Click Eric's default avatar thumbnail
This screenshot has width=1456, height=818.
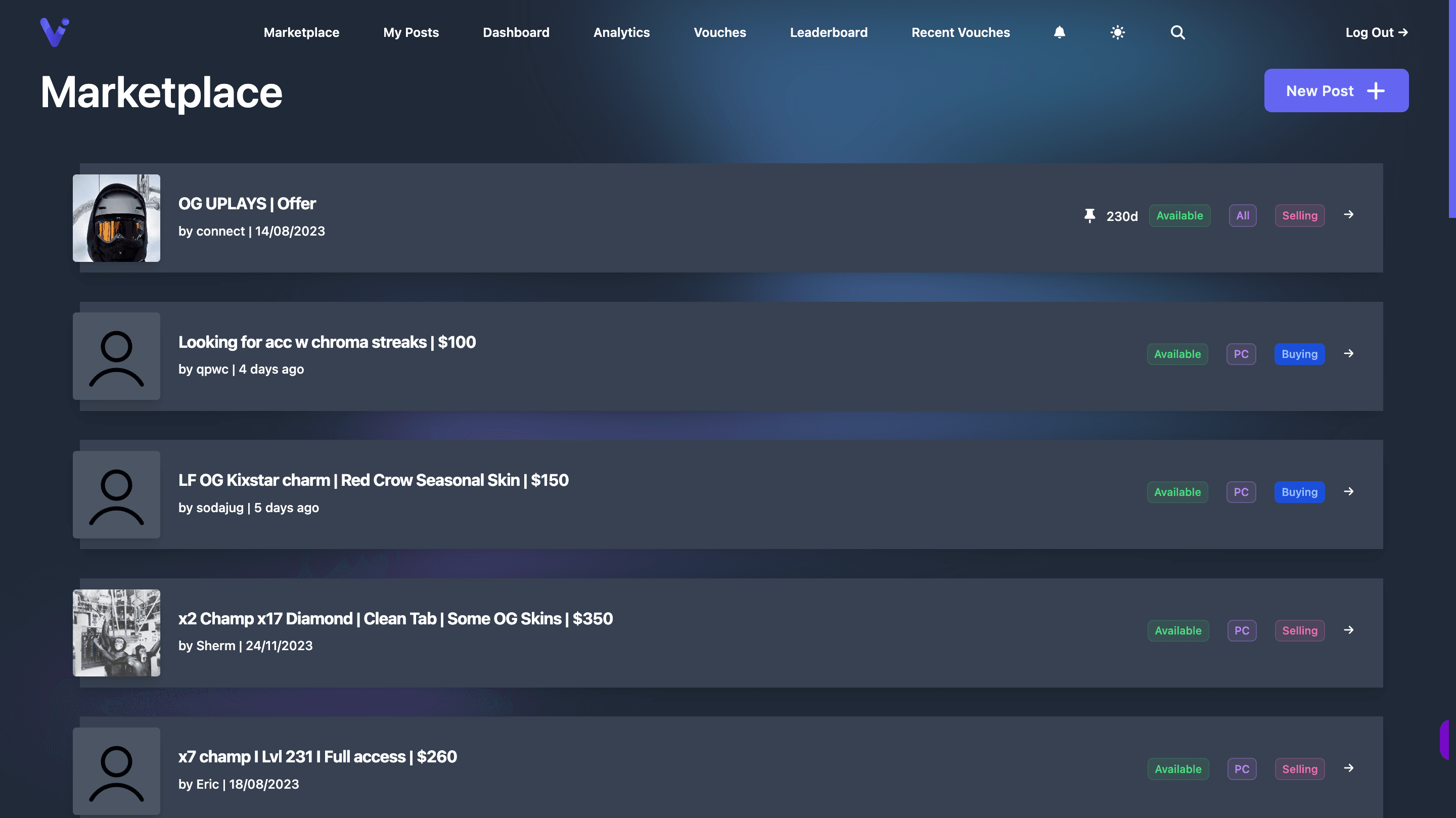click(x=116, y=770)
